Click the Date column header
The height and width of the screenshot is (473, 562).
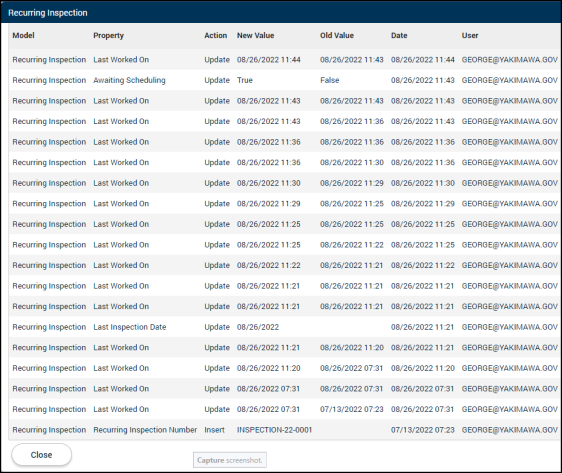pos(399,35)
